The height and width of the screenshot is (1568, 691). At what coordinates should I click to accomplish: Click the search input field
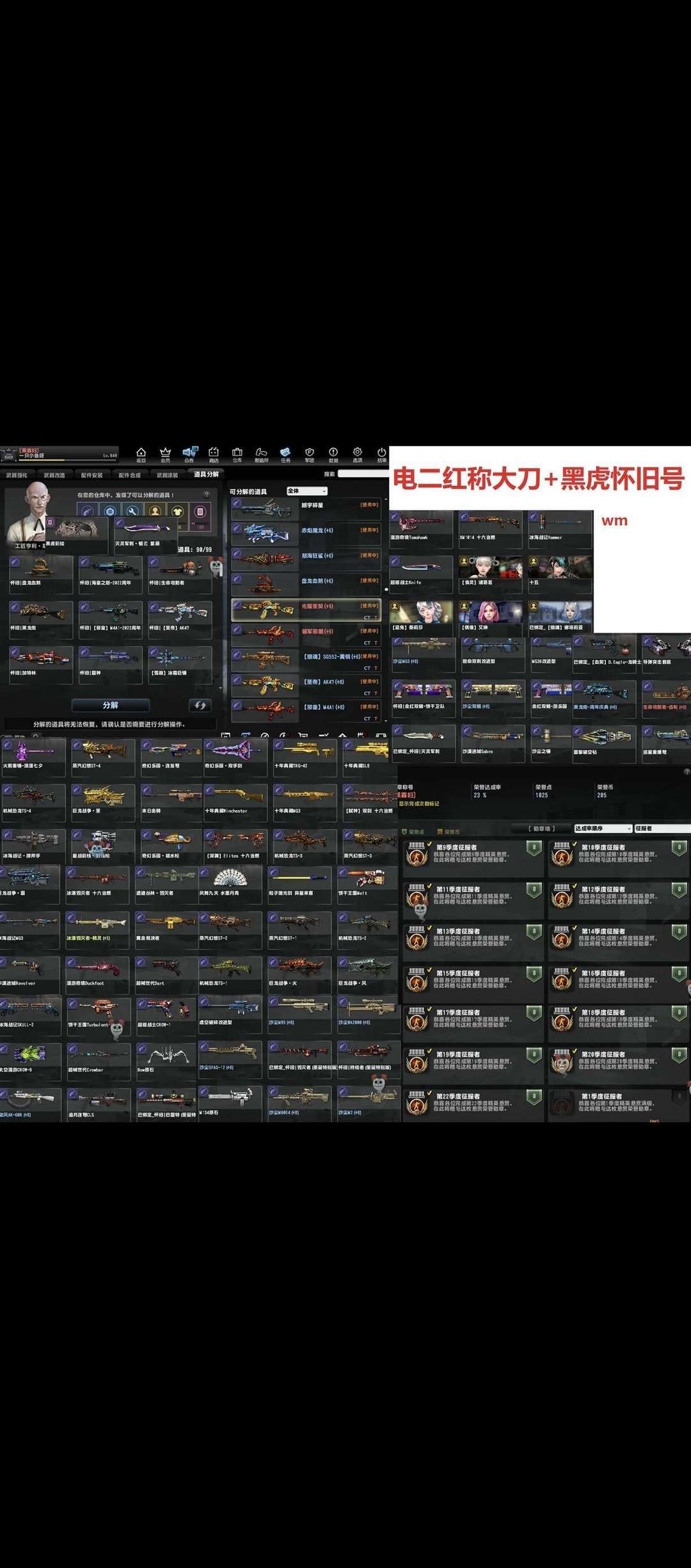[x=363, y=474]
